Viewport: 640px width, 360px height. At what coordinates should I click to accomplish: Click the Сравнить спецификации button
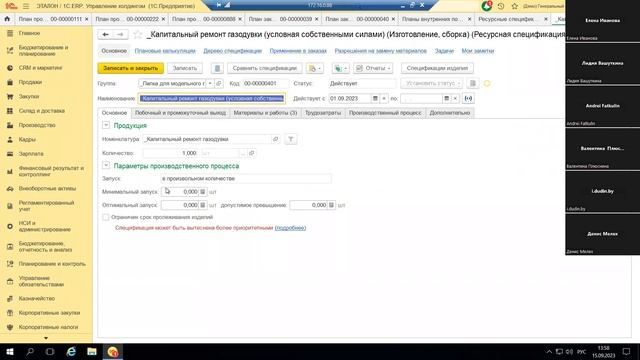264,68
